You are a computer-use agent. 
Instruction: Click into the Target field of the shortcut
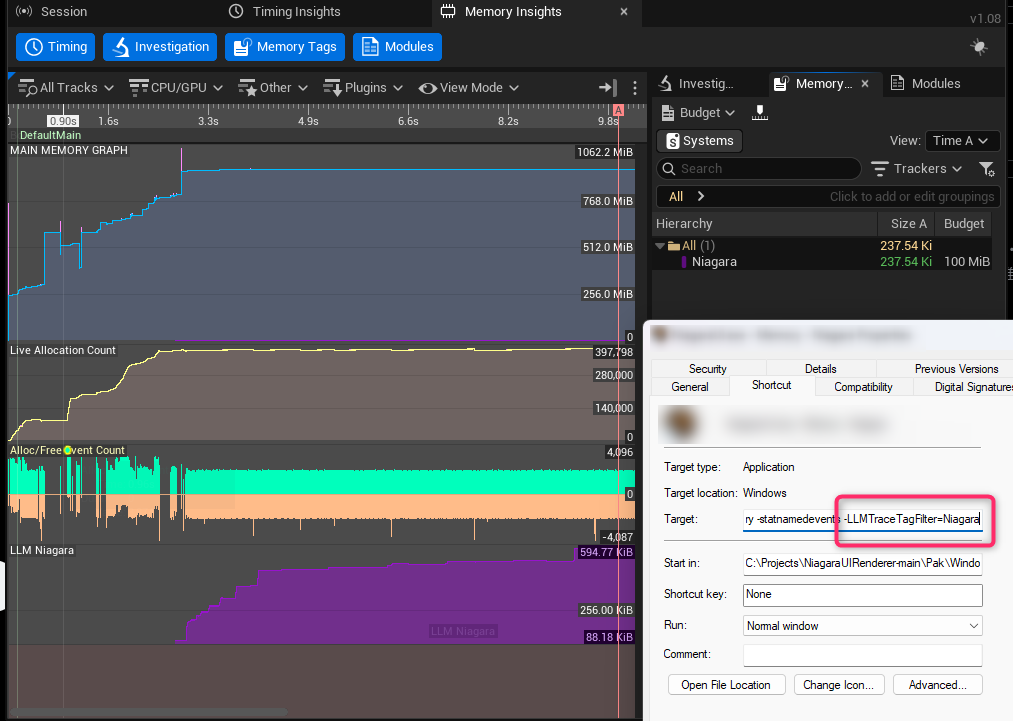[x=862, y=519]
